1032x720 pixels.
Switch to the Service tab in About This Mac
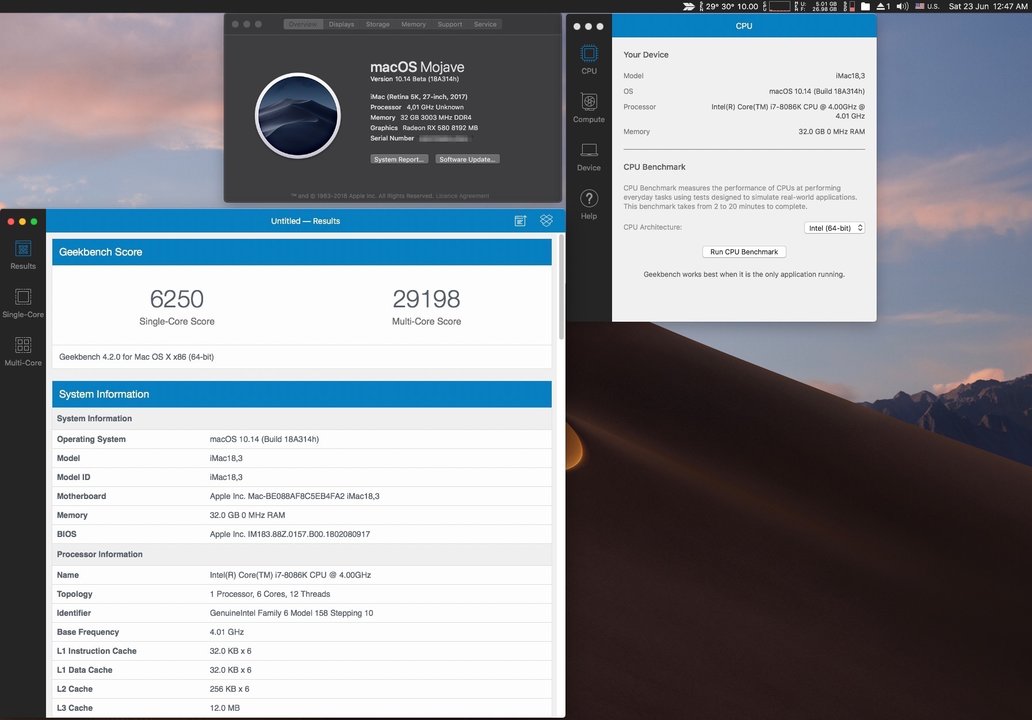tap(485, 24)
